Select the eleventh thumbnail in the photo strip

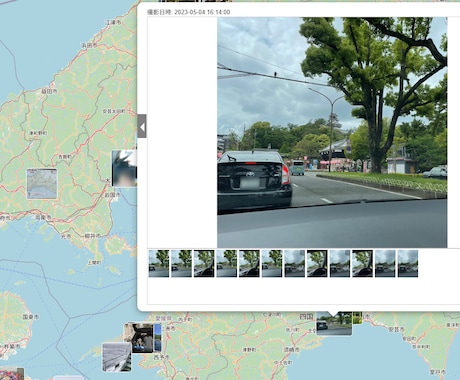tap(385, 263)
